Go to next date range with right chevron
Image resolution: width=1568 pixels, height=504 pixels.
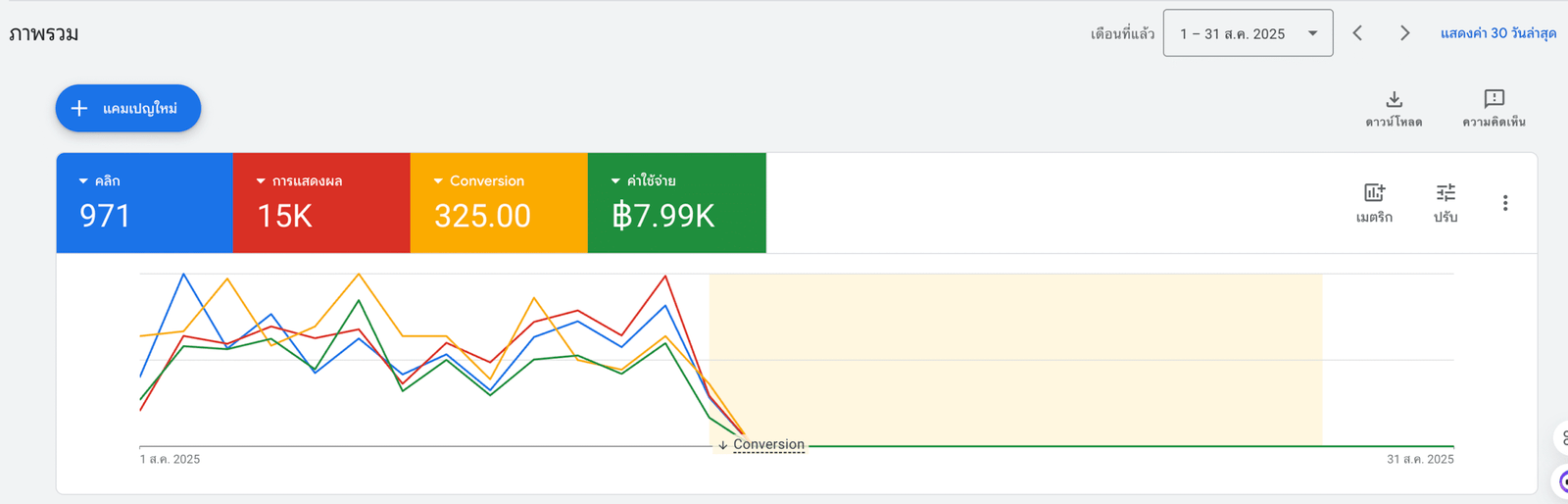1404,33
